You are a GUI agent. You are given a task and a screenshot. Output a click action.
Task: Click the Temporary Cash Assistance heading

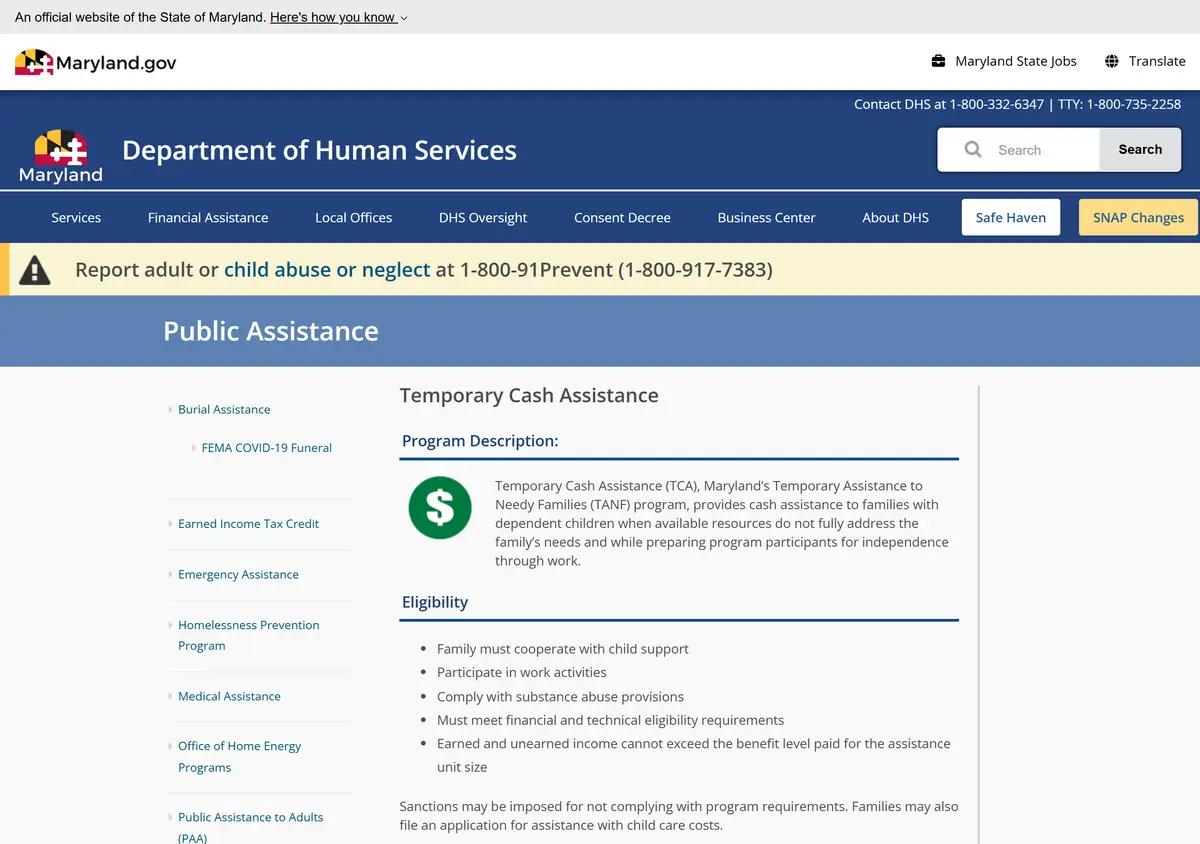point(529,395)
